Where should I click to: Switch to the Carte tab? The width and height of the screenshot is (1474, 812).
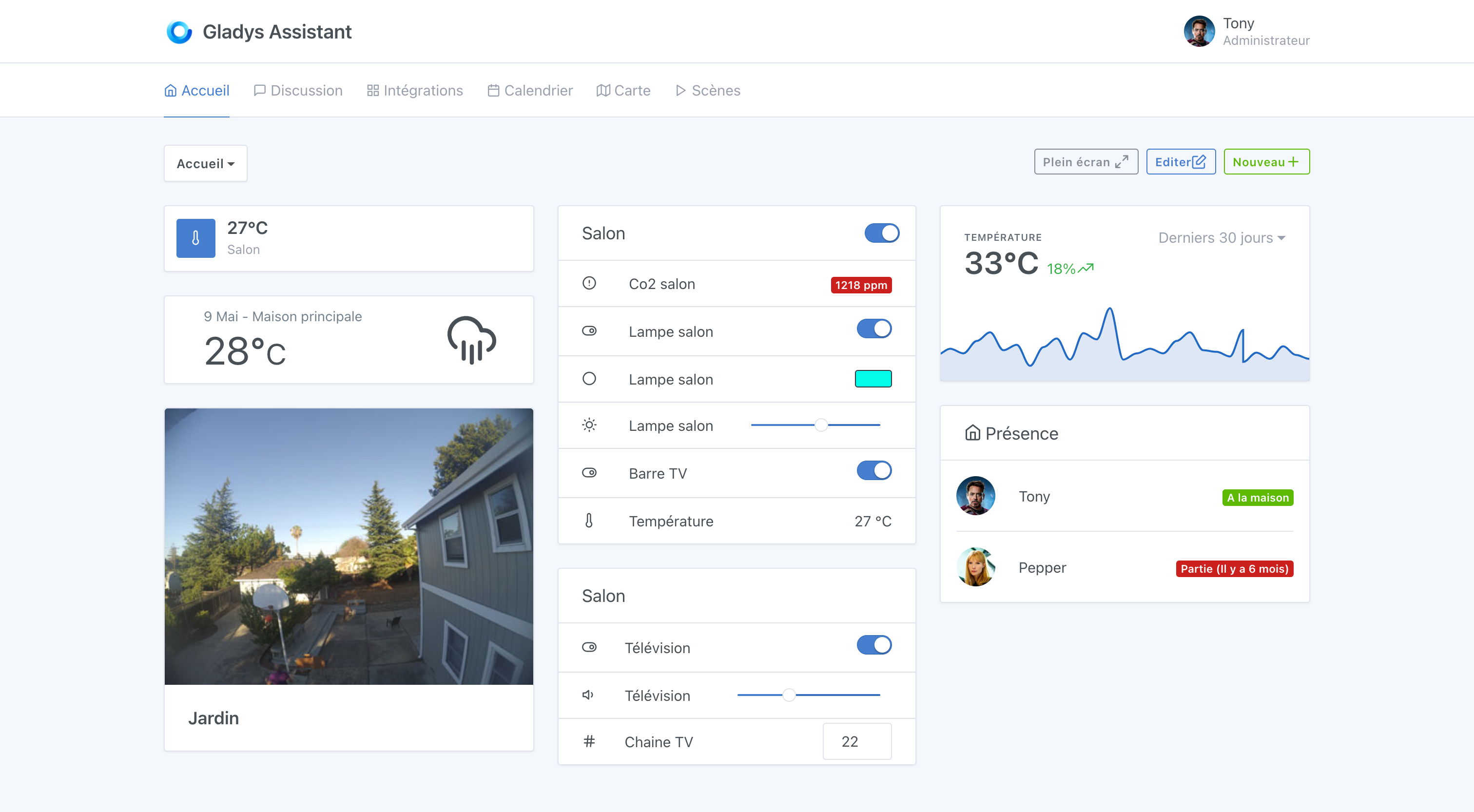tap(623, 91)
